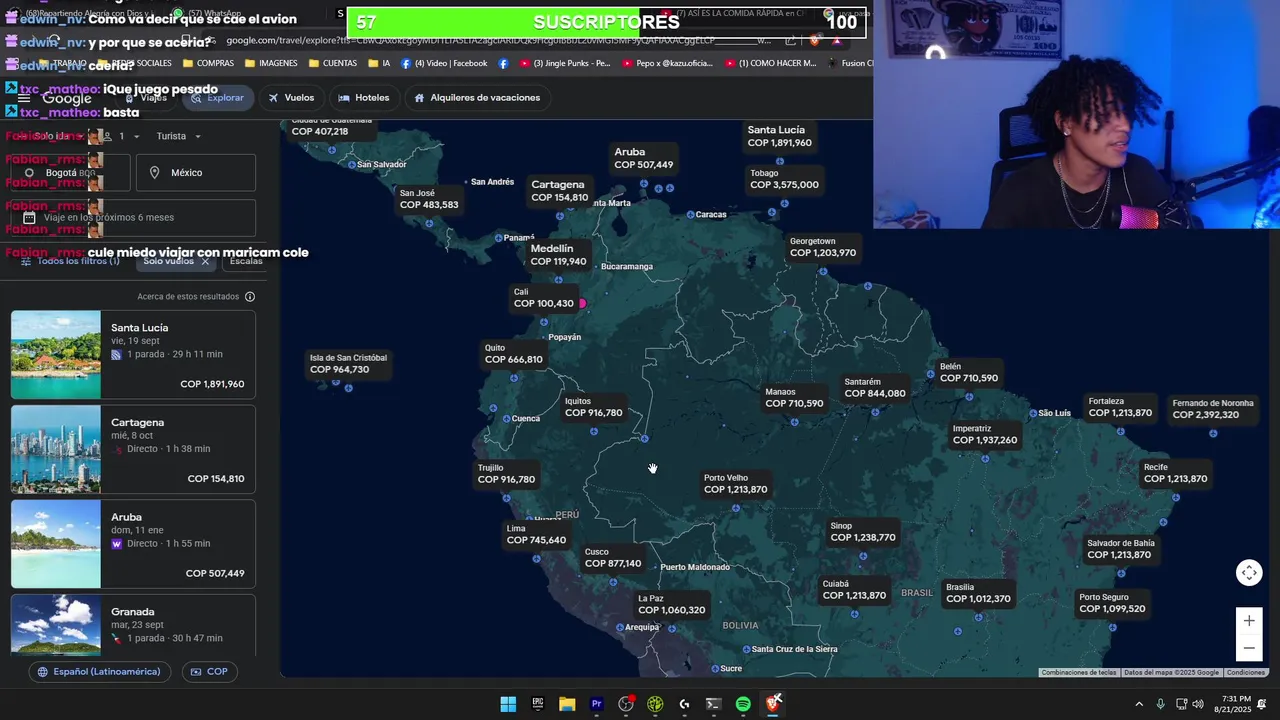This screenshot has width=1280, height=720.
Task: Open the Jingle Punks YouTube bookmark
Action: click(564, 63)
